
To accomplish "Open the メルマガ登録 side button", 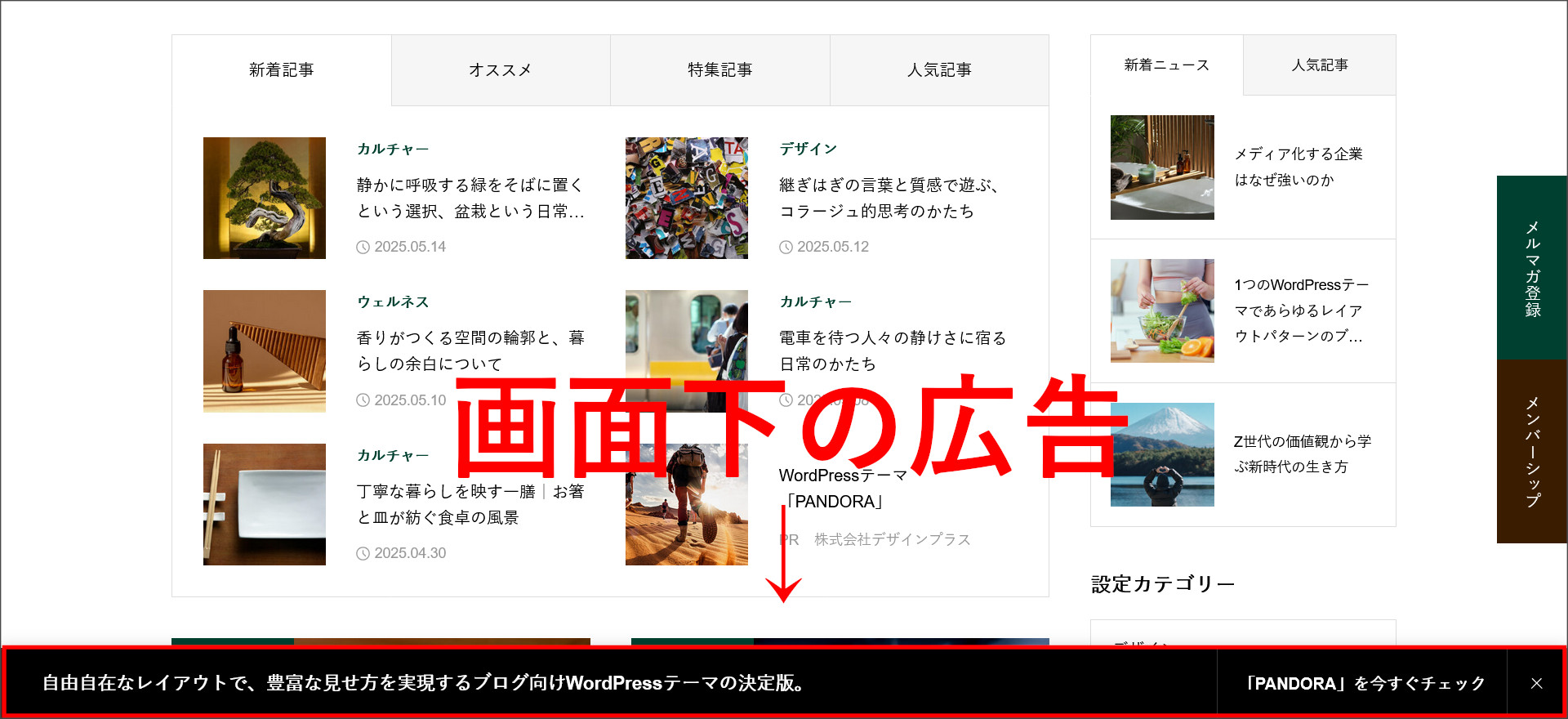I will click(1532, 268).
